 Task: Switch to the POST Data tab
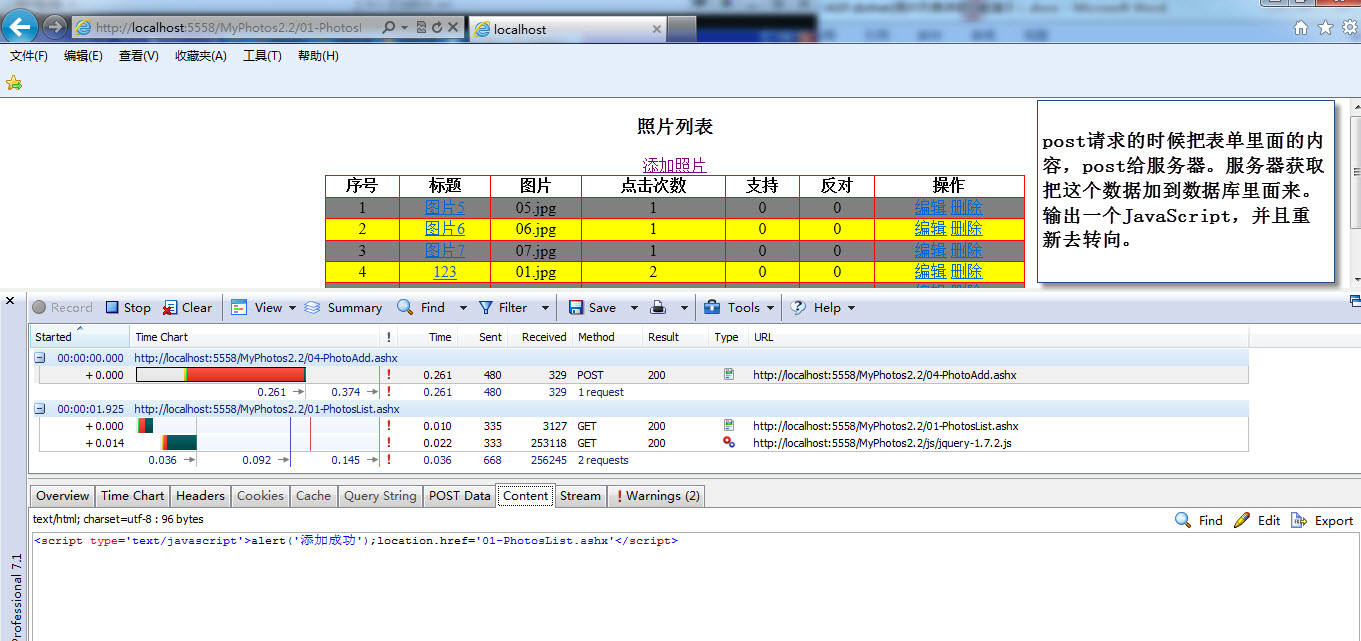pos(460,495)
